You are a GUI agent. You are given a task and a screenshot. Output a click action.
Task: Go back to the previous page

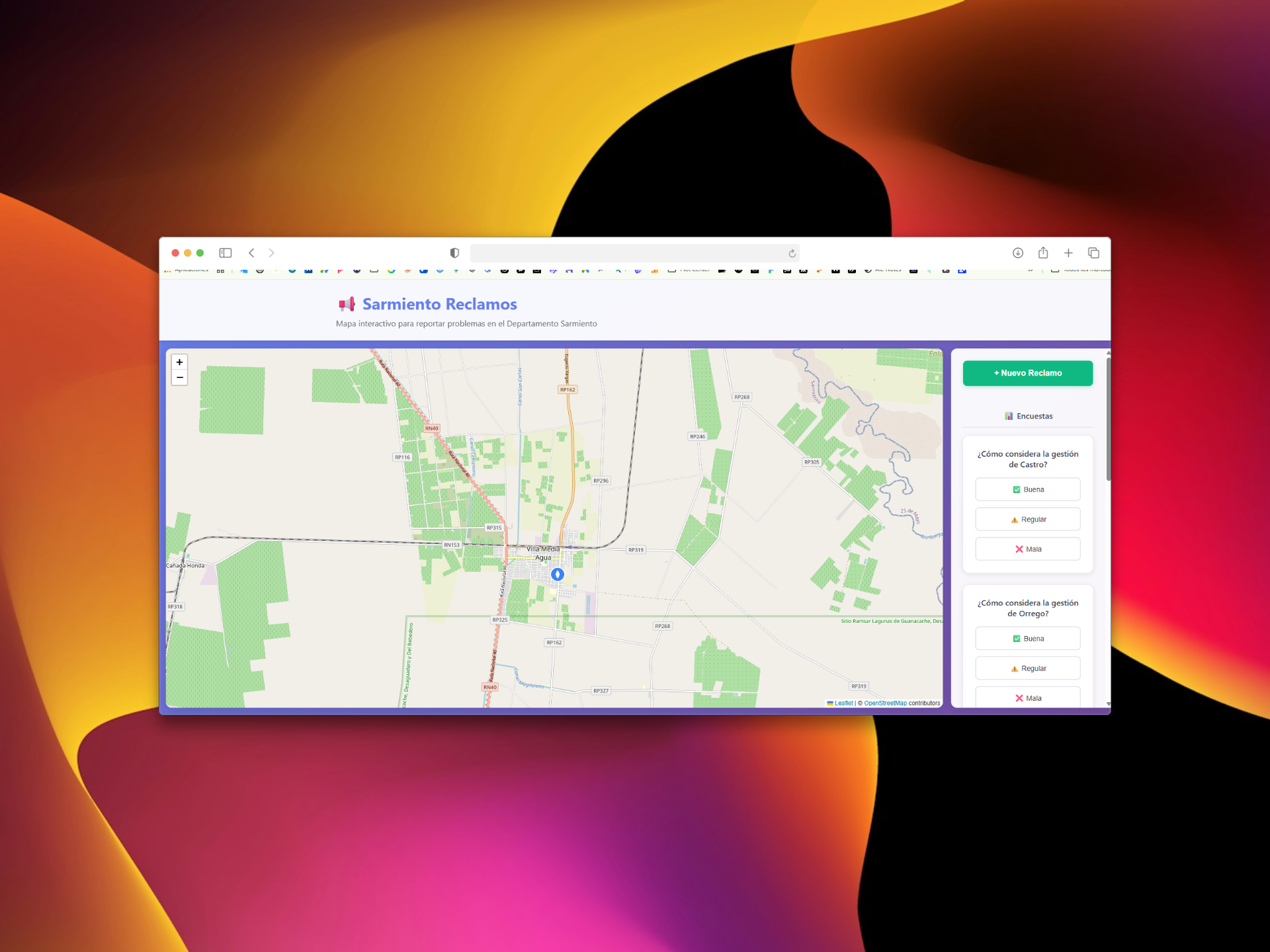(251, 253)
